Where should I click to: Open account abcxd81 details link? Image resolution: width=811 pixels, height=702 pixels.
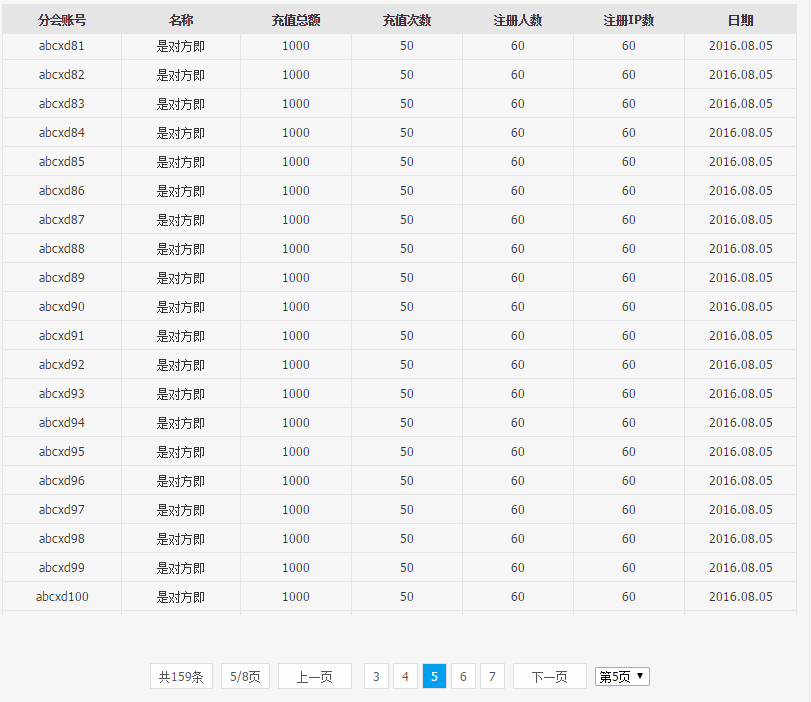point(61,45)
